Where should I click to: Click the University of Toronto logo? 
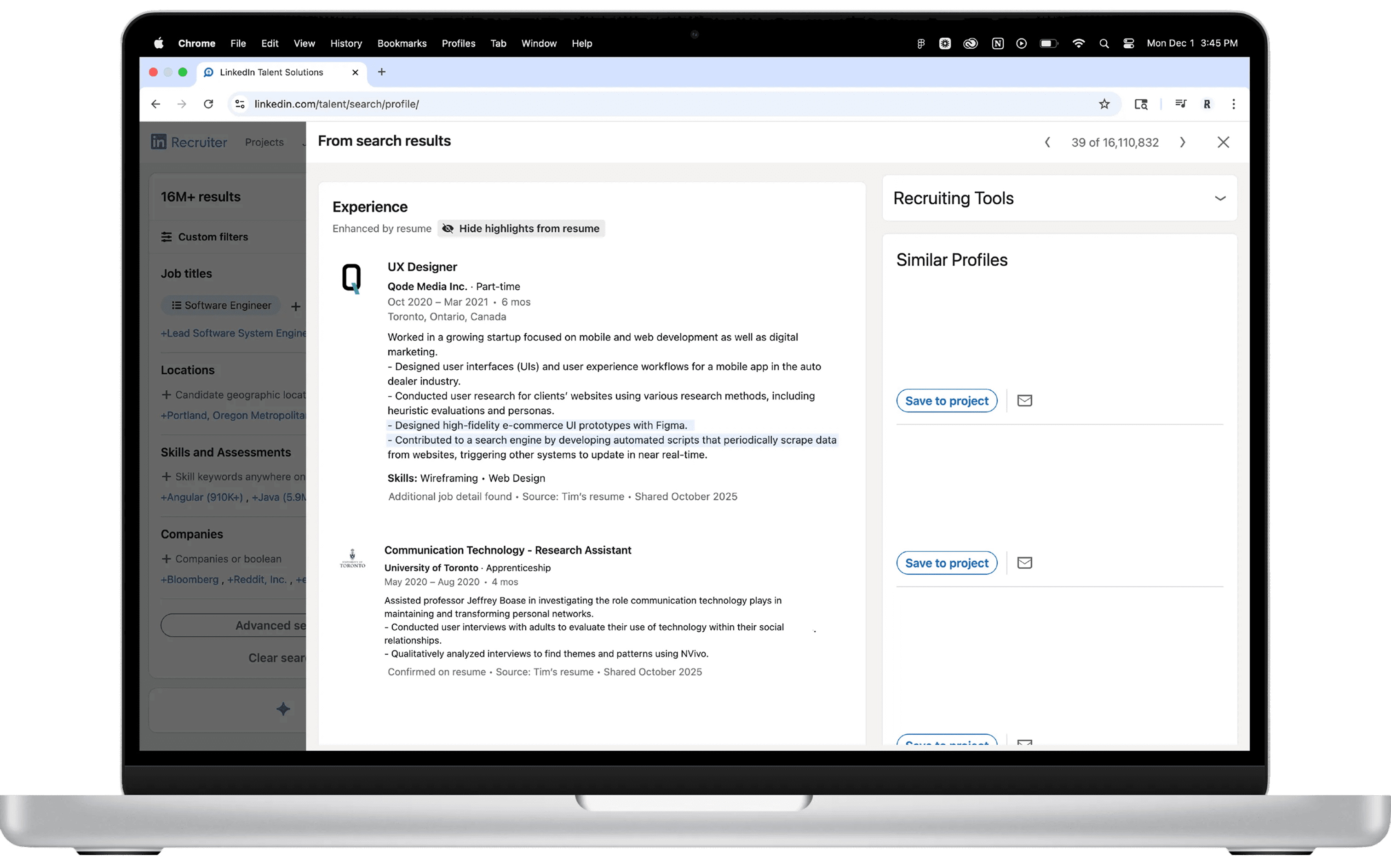pos(352,559)
